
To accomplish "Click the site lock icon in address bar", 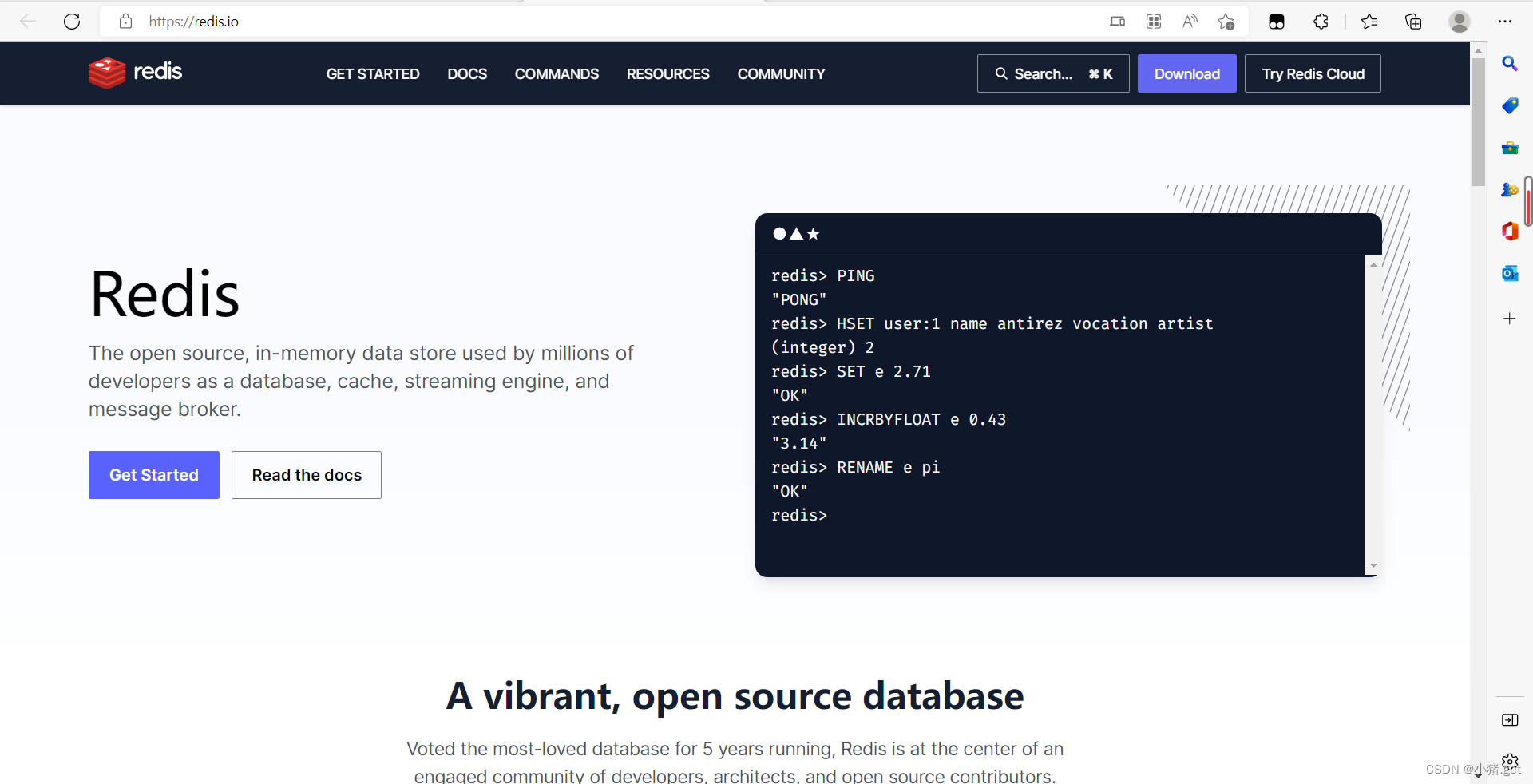I will coord(125,22).
